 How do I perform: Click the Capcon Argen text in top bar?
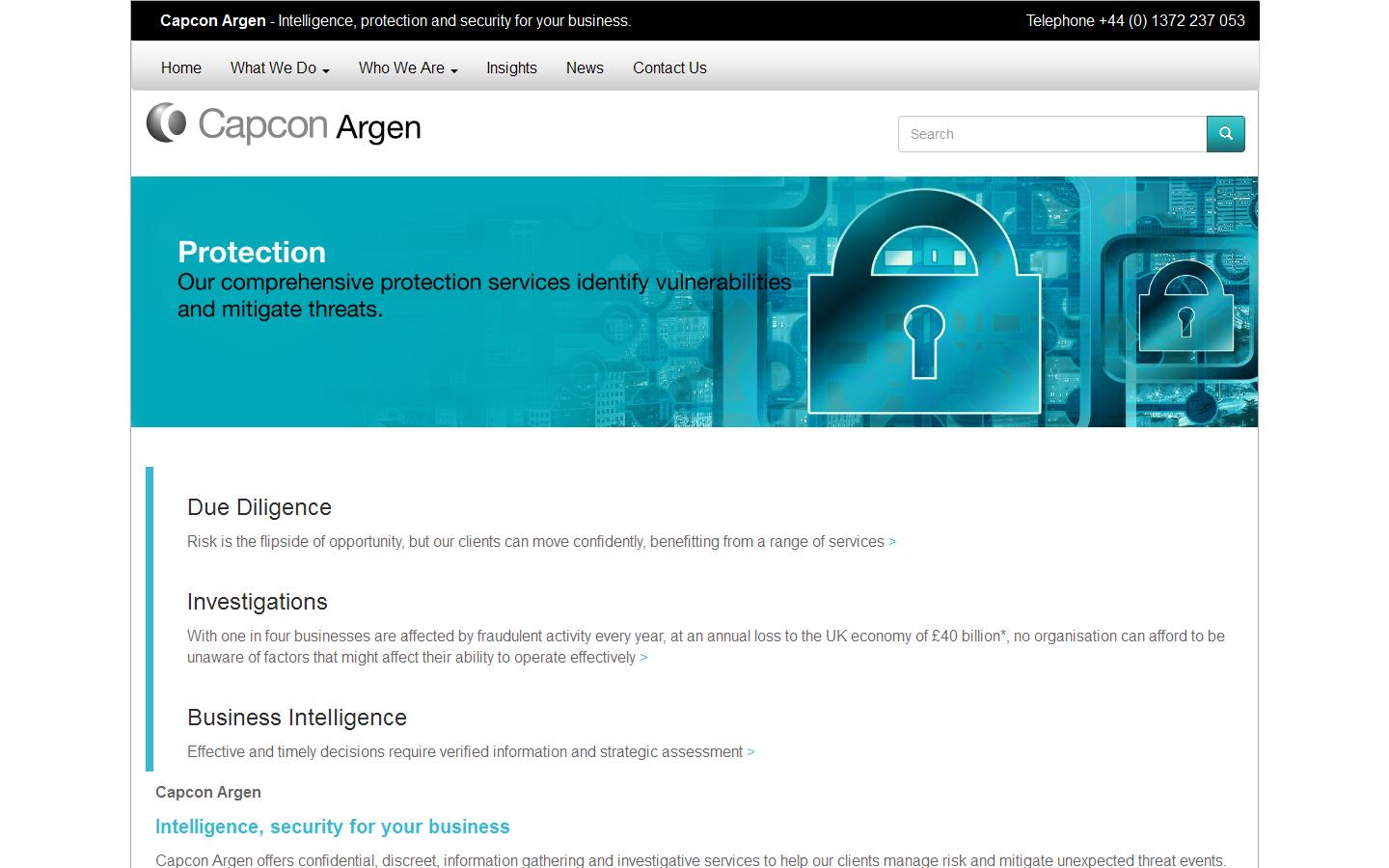[212, 20]
